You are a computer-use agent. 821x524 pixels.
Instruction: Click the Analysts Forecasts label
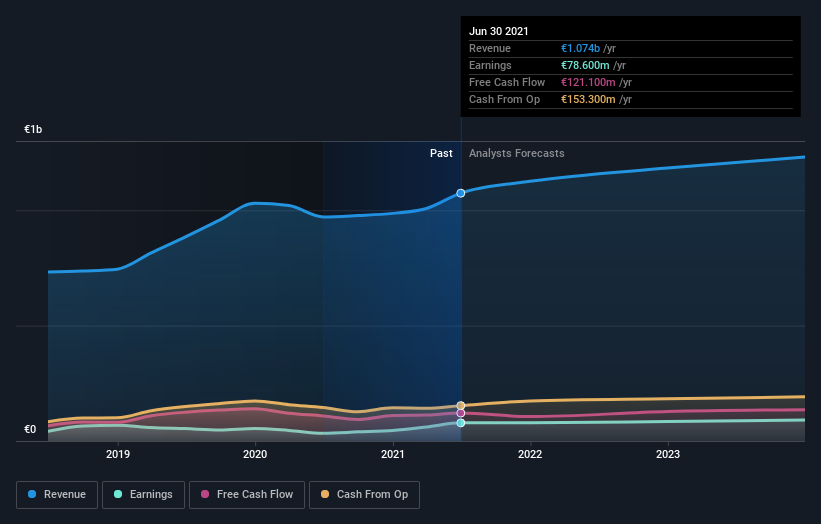pyautogui.click(x=516, y=153)
